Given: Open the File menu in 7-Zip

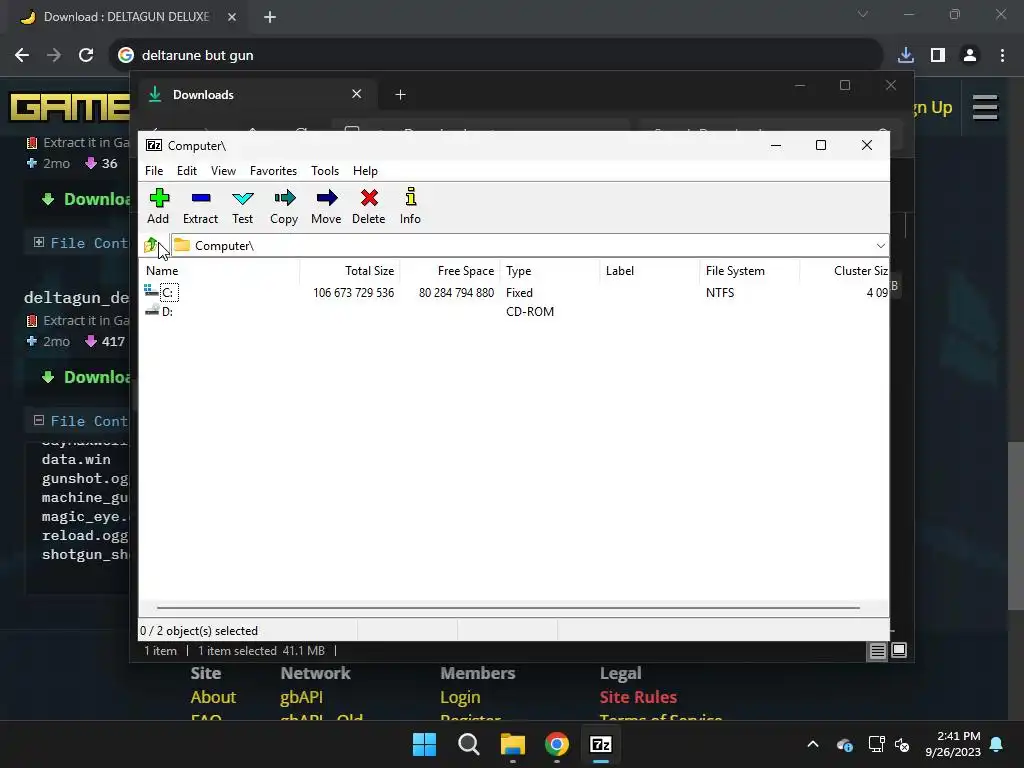Looking at the screenshot, I should [154, 170].
